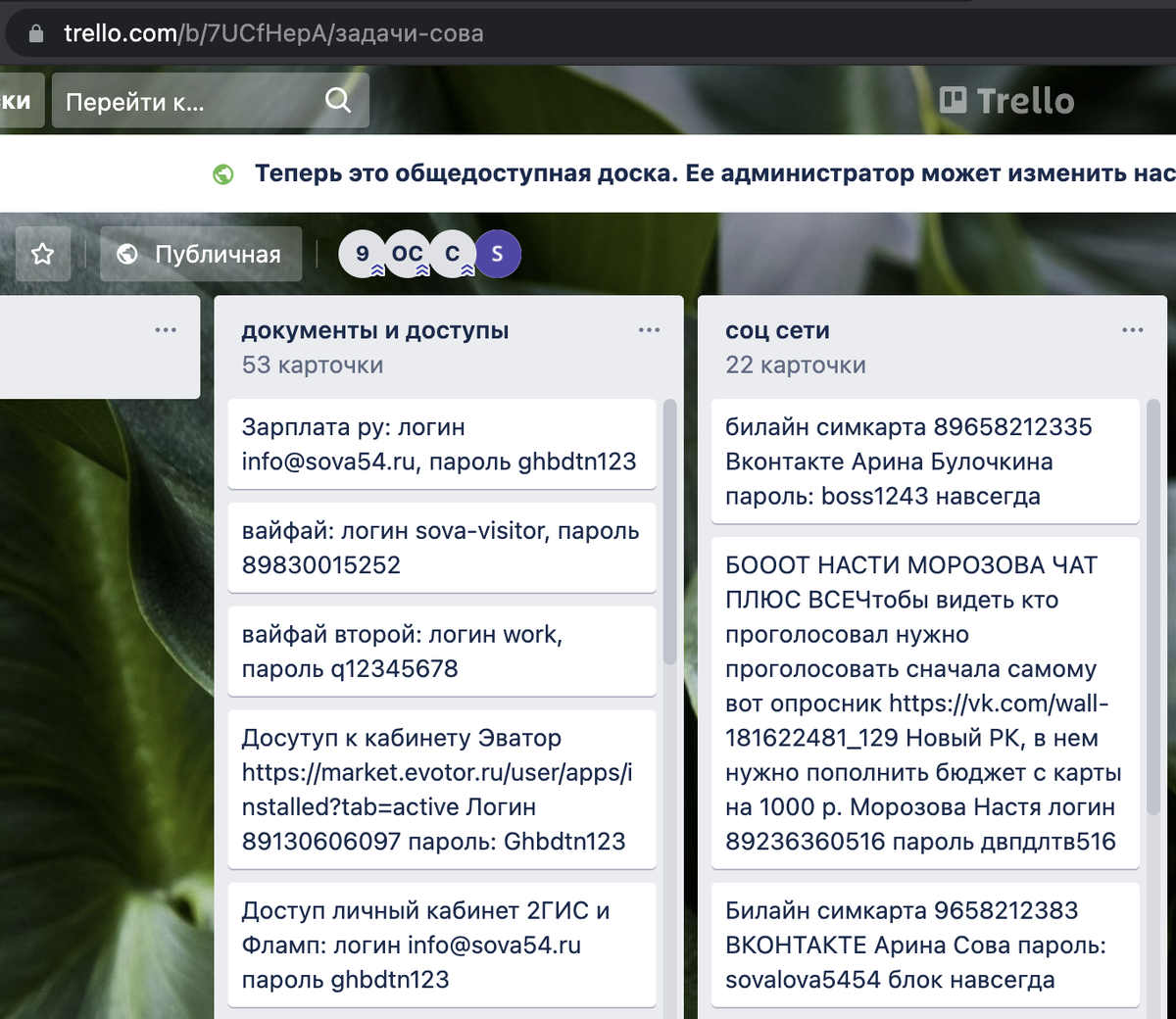Open menu of документы и доступы list
The image size is (1176, 1019).
[649, 330]
